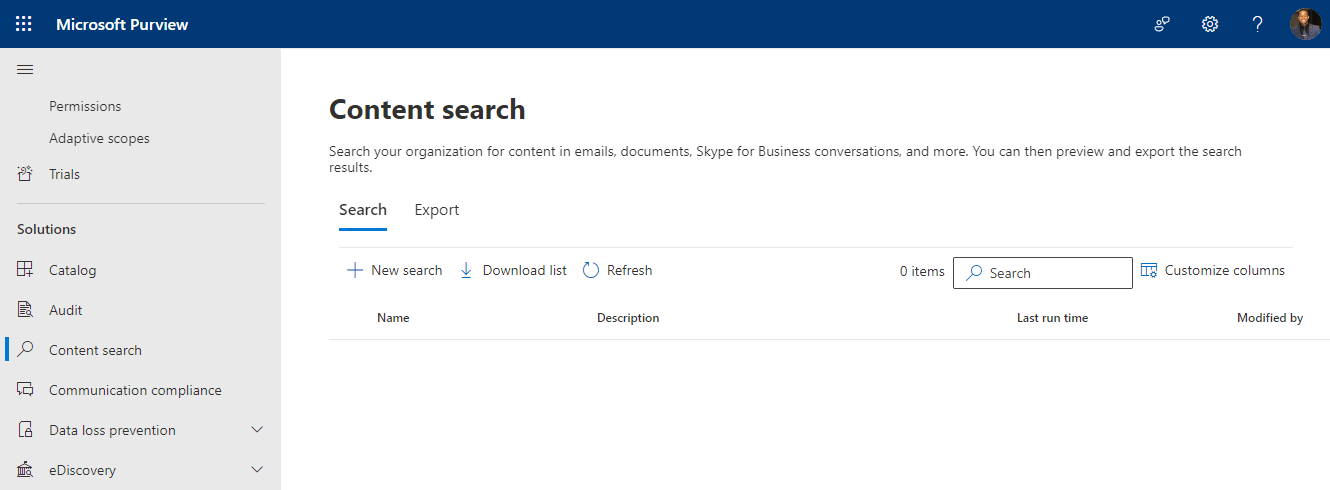
Task: Open Communication compliance solution
Action: click(x=135, y=390)
